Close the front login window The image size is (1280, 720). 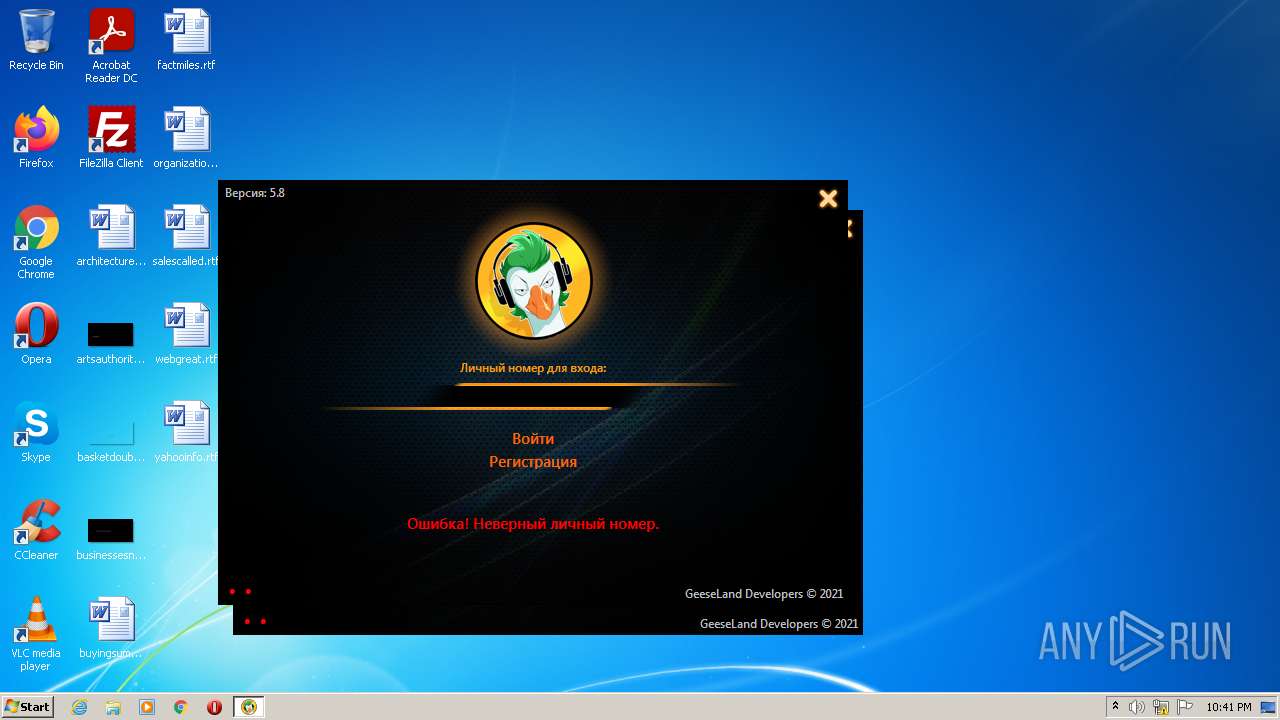[x=828, y=199]
